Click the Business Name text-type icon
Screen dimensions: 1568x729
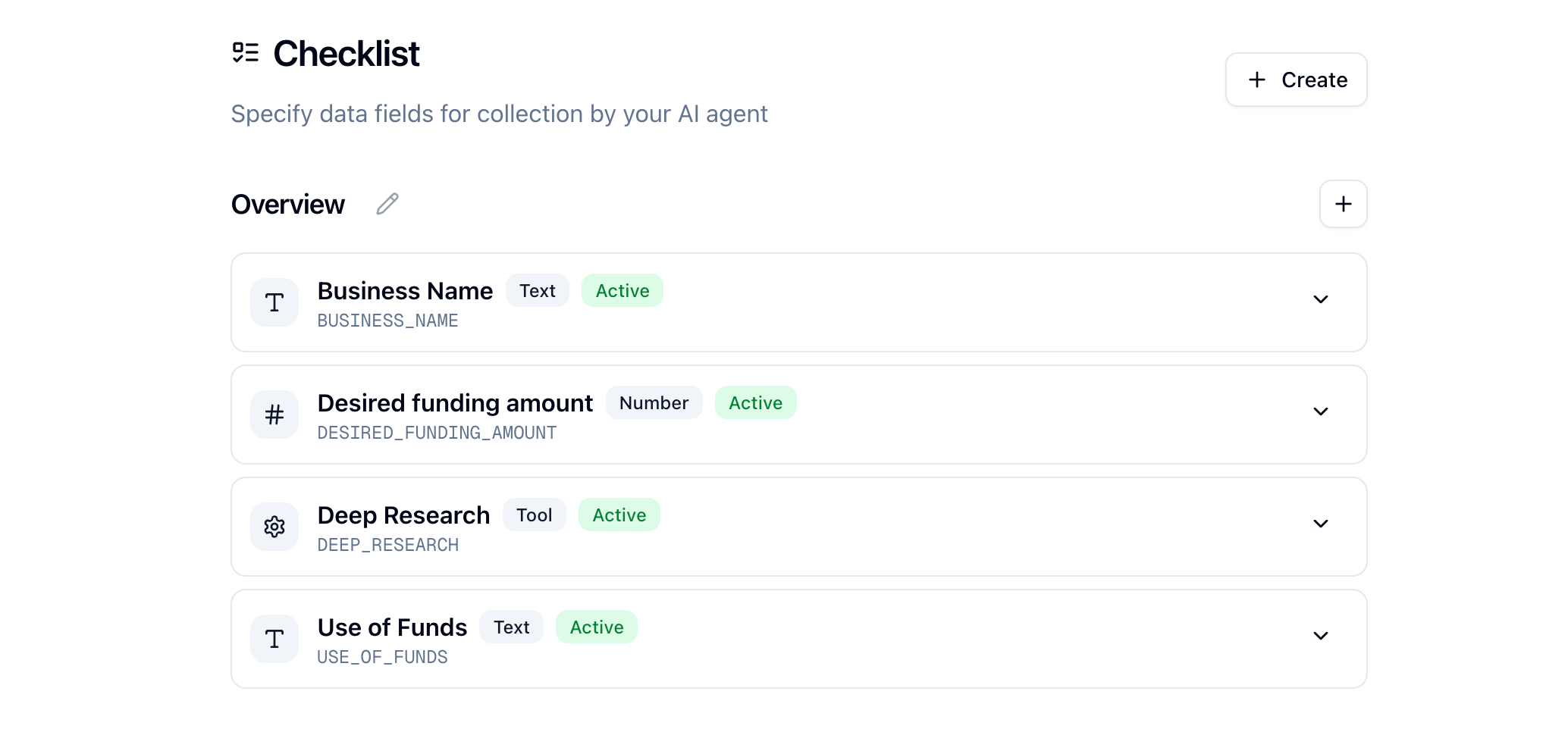point(274,302)
